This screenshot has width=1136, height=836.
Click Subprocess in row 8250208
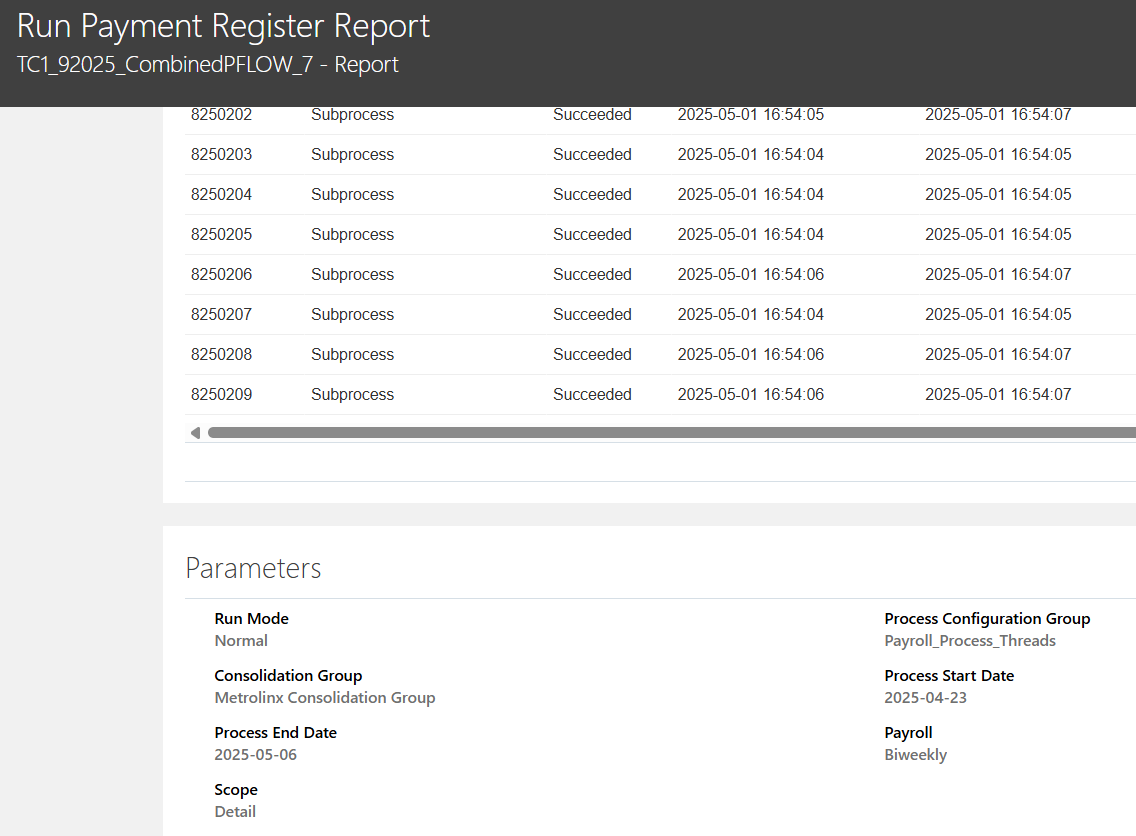point(353,354)
